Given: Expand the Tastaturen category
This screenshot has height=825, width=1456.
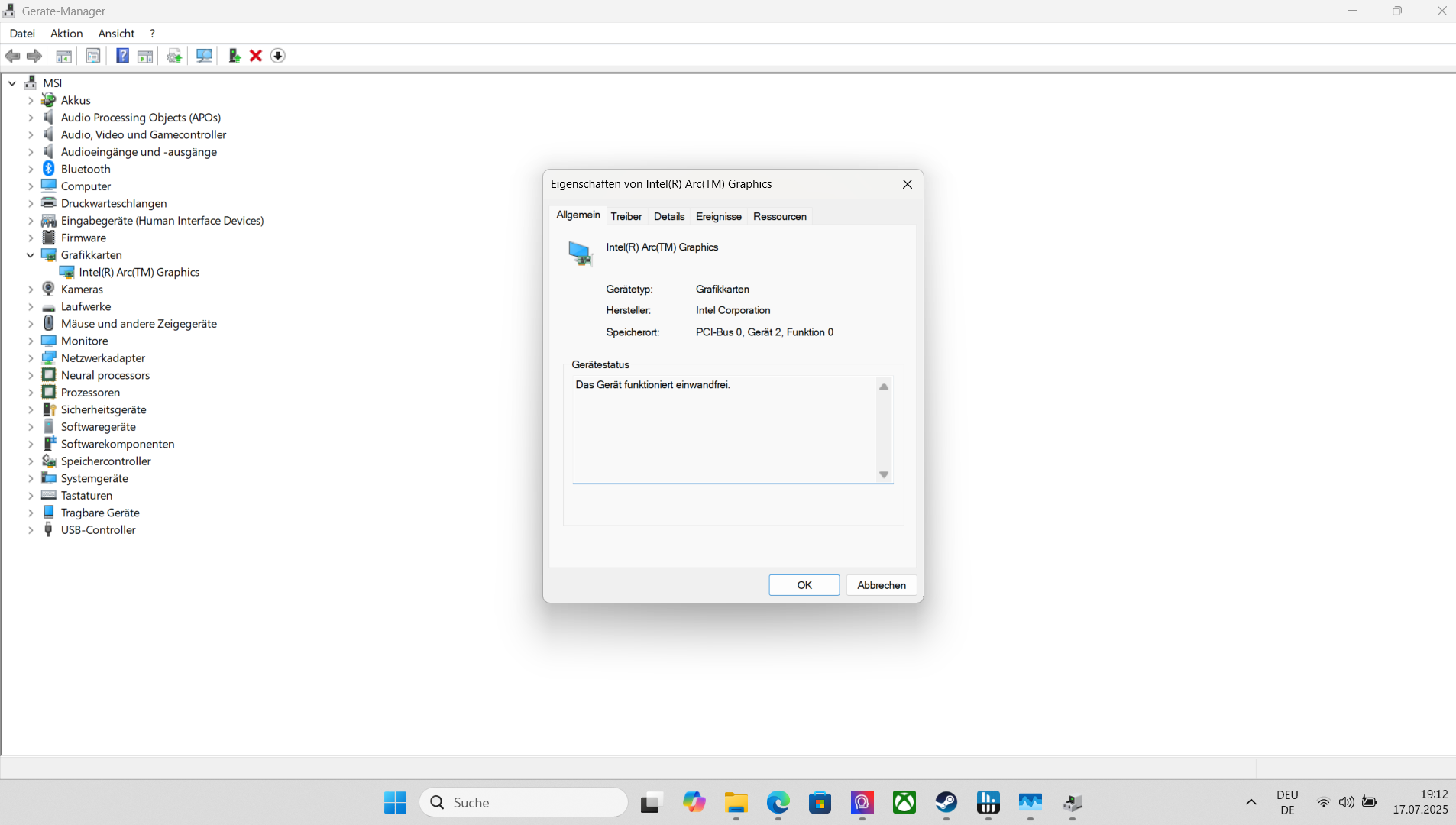Looking at the screenshot, I should pos(31,496).
